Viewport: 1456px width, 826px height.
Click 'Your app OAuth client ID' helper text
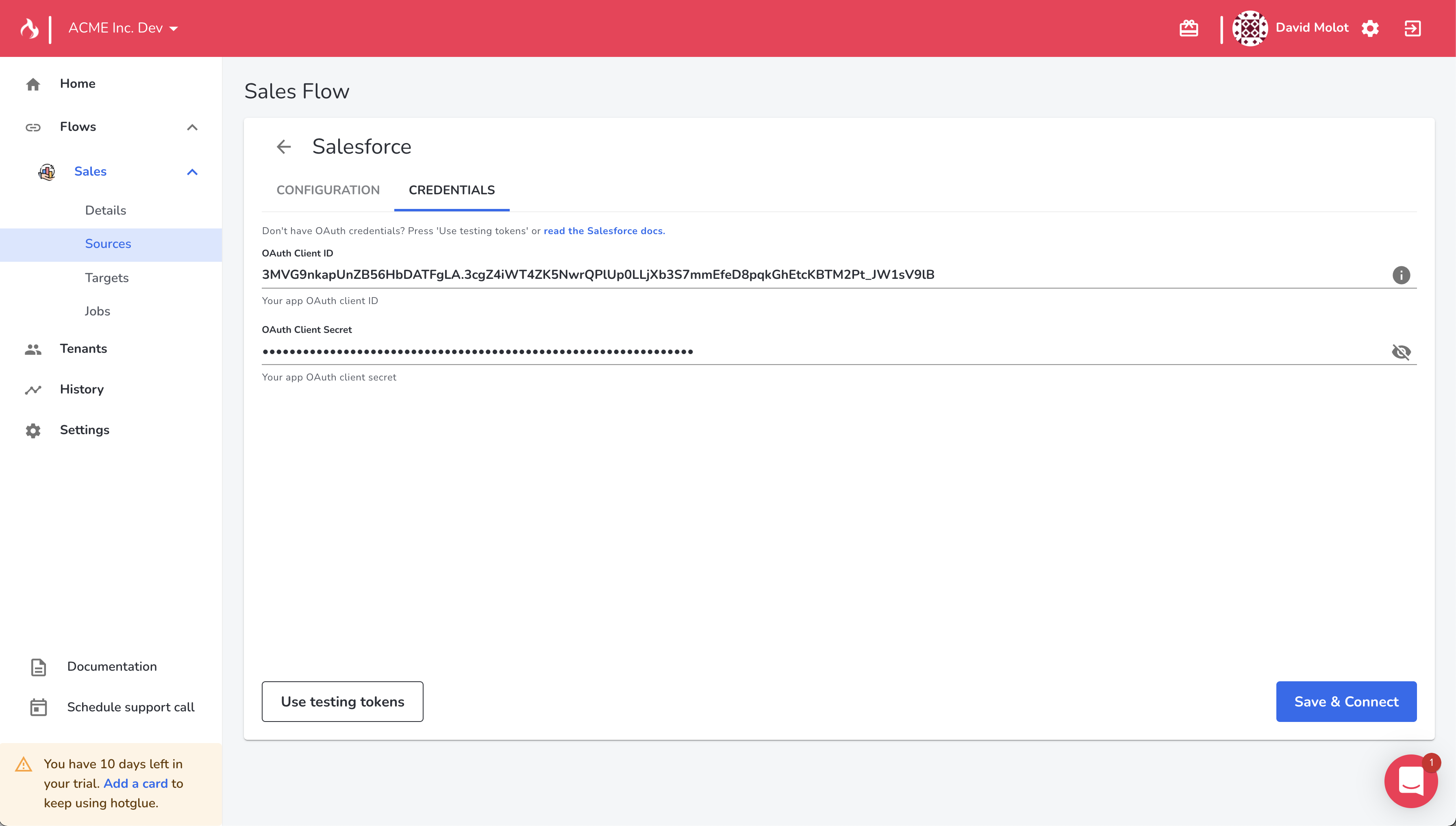[x=320, y=301]
